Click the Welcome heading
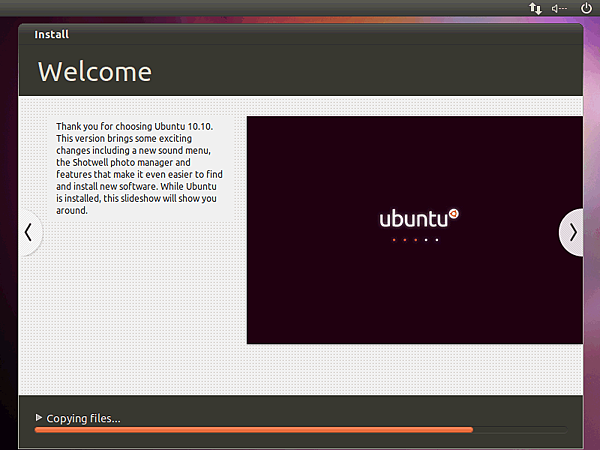The width and height of the screenshot is (600, 450). click(95, 72)
